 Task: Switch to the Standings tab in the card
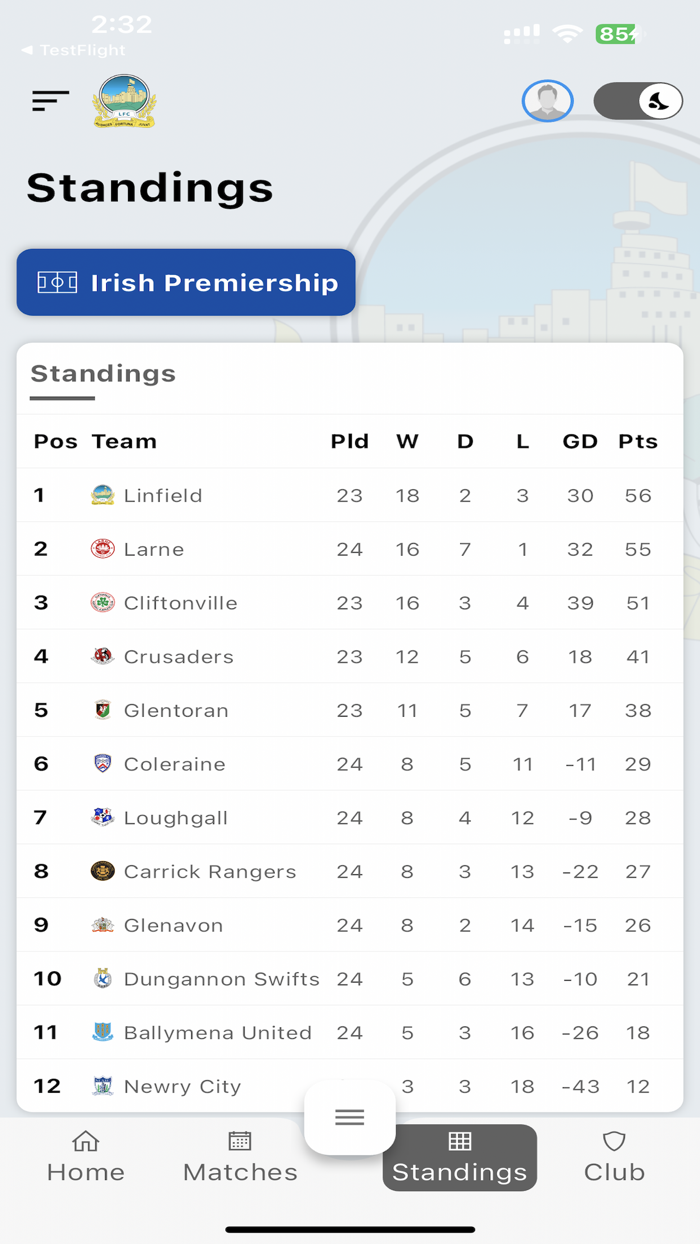pos(102,374)
